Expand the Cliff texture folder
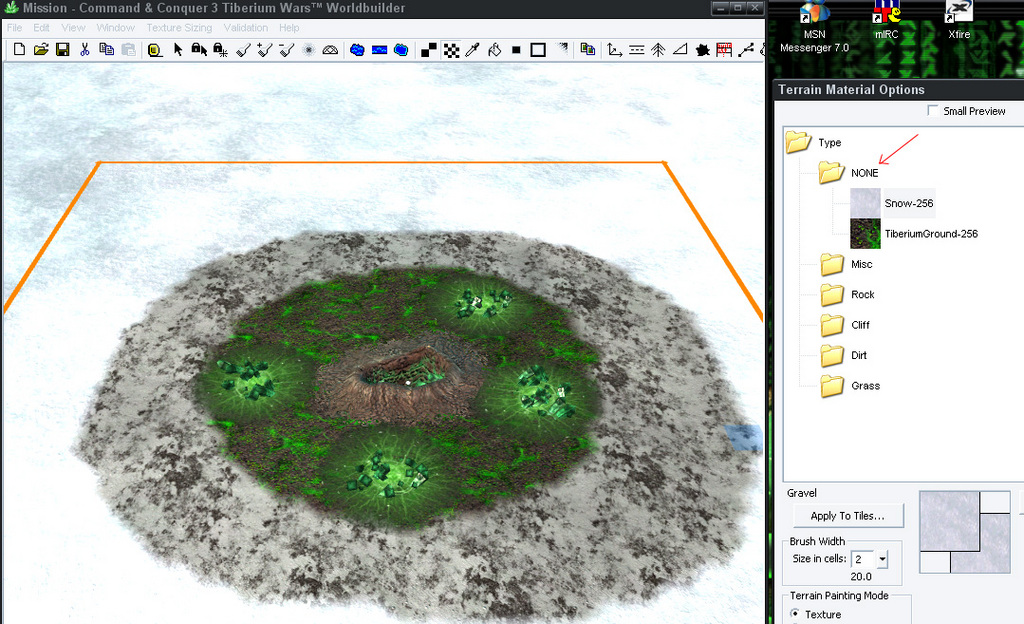This screenshot has width=1024, height=624. pyautogui.click(x=832, y=324)
